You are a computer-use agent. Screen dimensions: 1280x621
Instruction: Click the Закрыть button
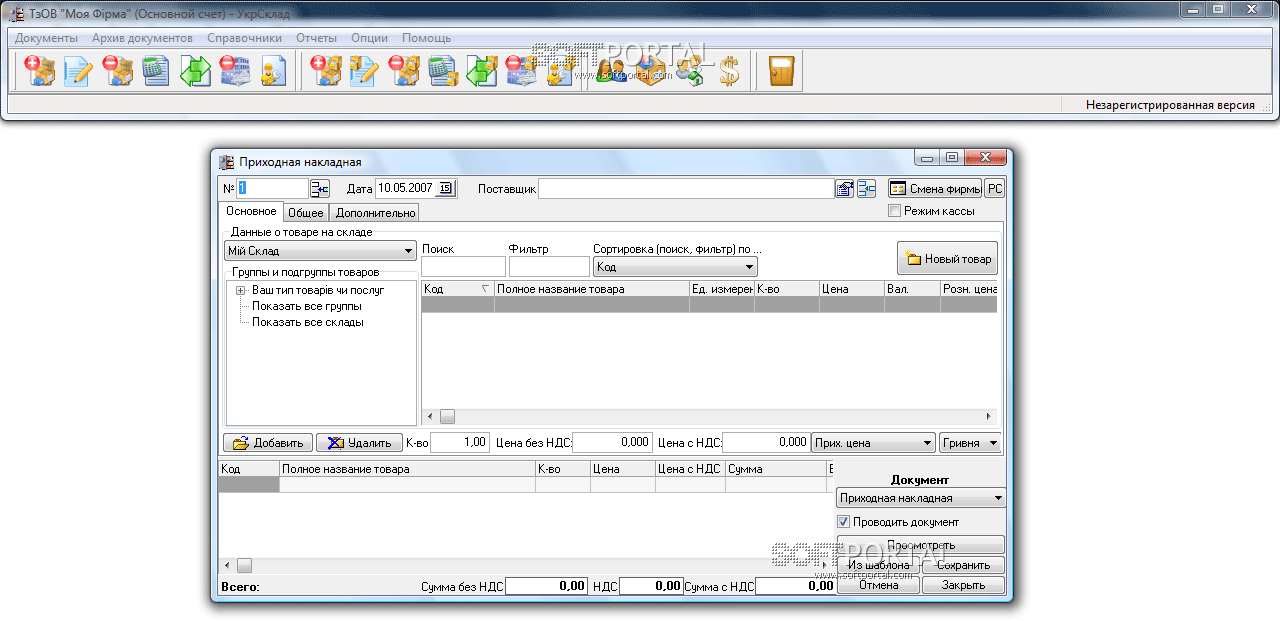tap(963, 585)
